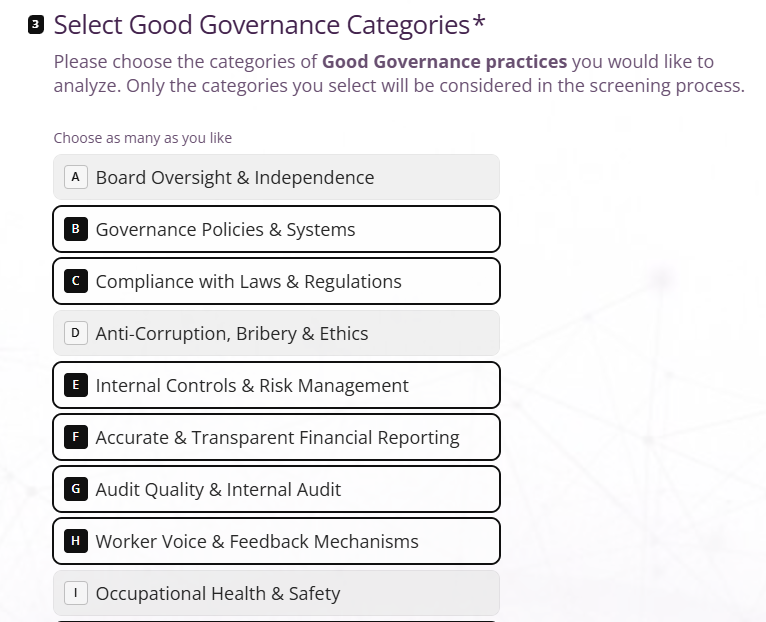Click the letter I key badge
Viewport: 766px width, 622px height.
(76, 593)
